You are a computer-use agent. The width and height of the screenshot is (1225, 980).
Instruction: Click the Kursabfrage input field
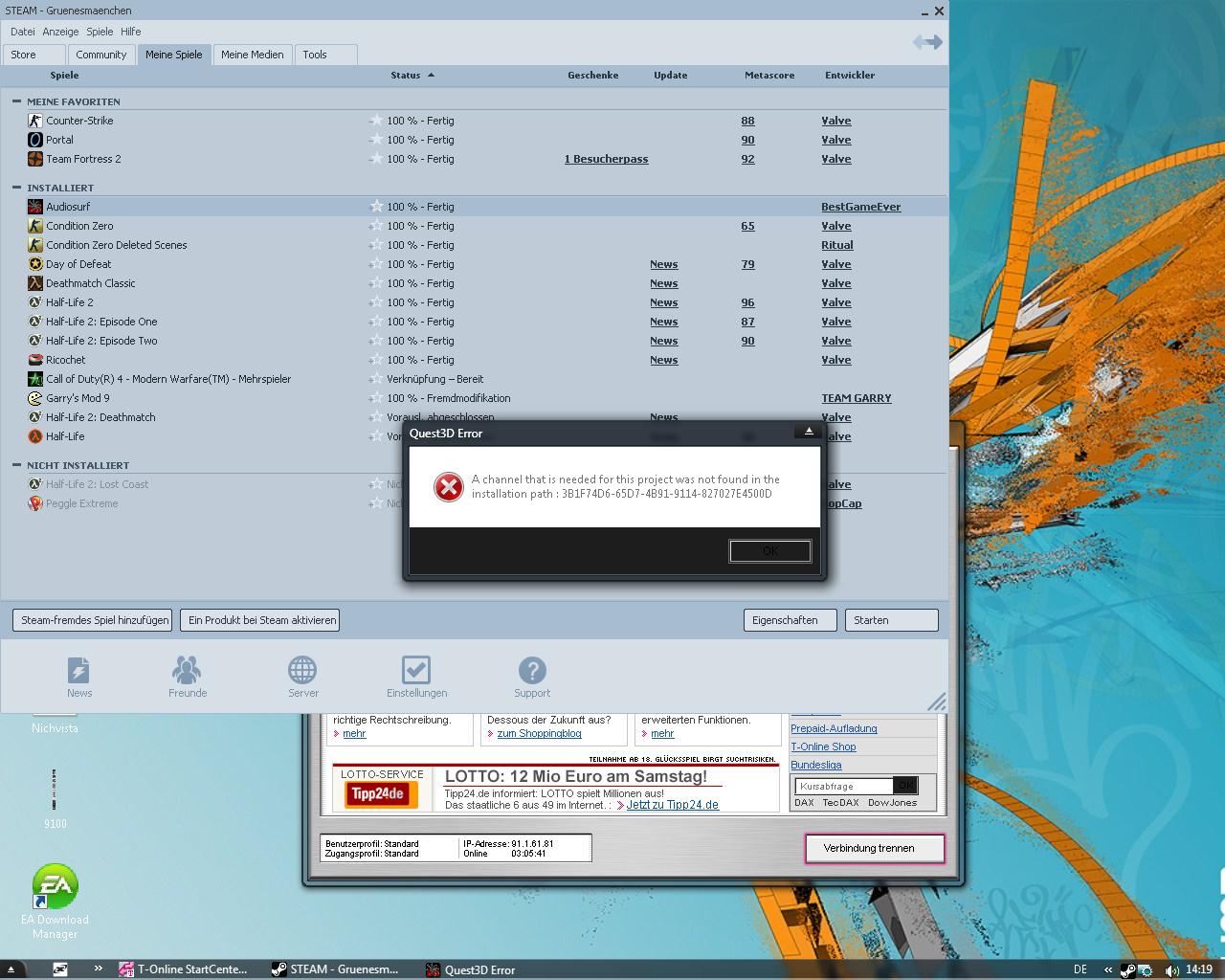pyautogui.click(x=844, y=786)
